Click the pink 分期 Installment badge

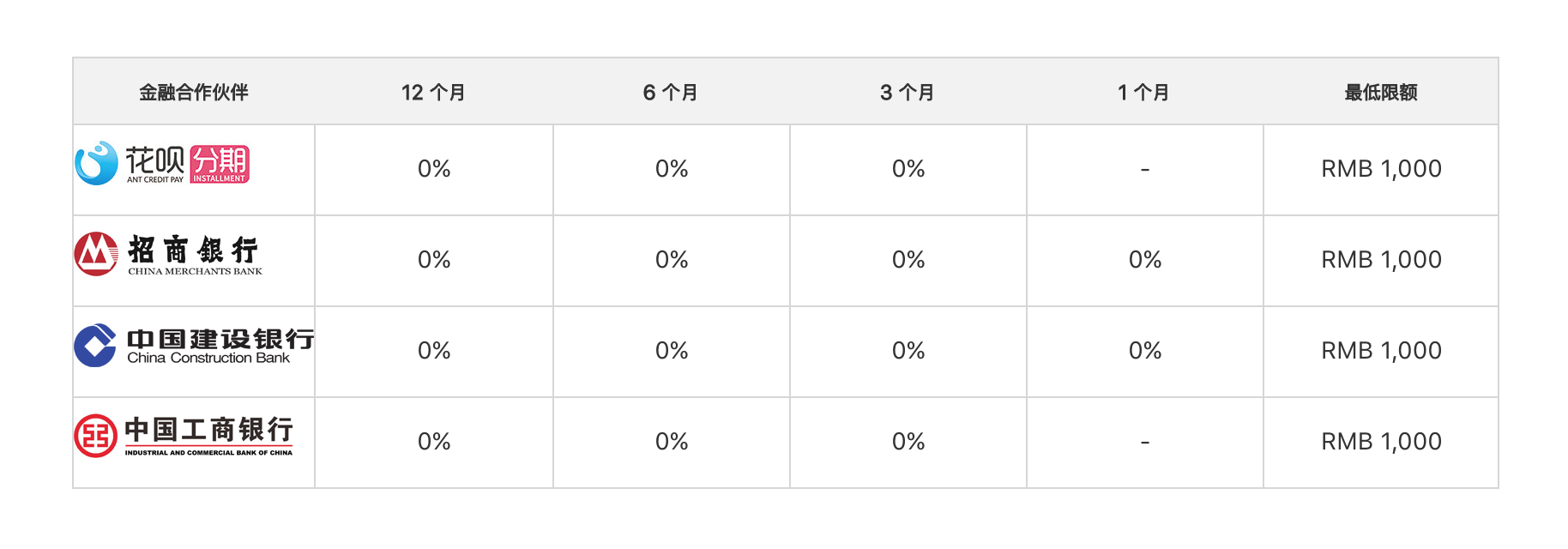[x=220, y=164]
